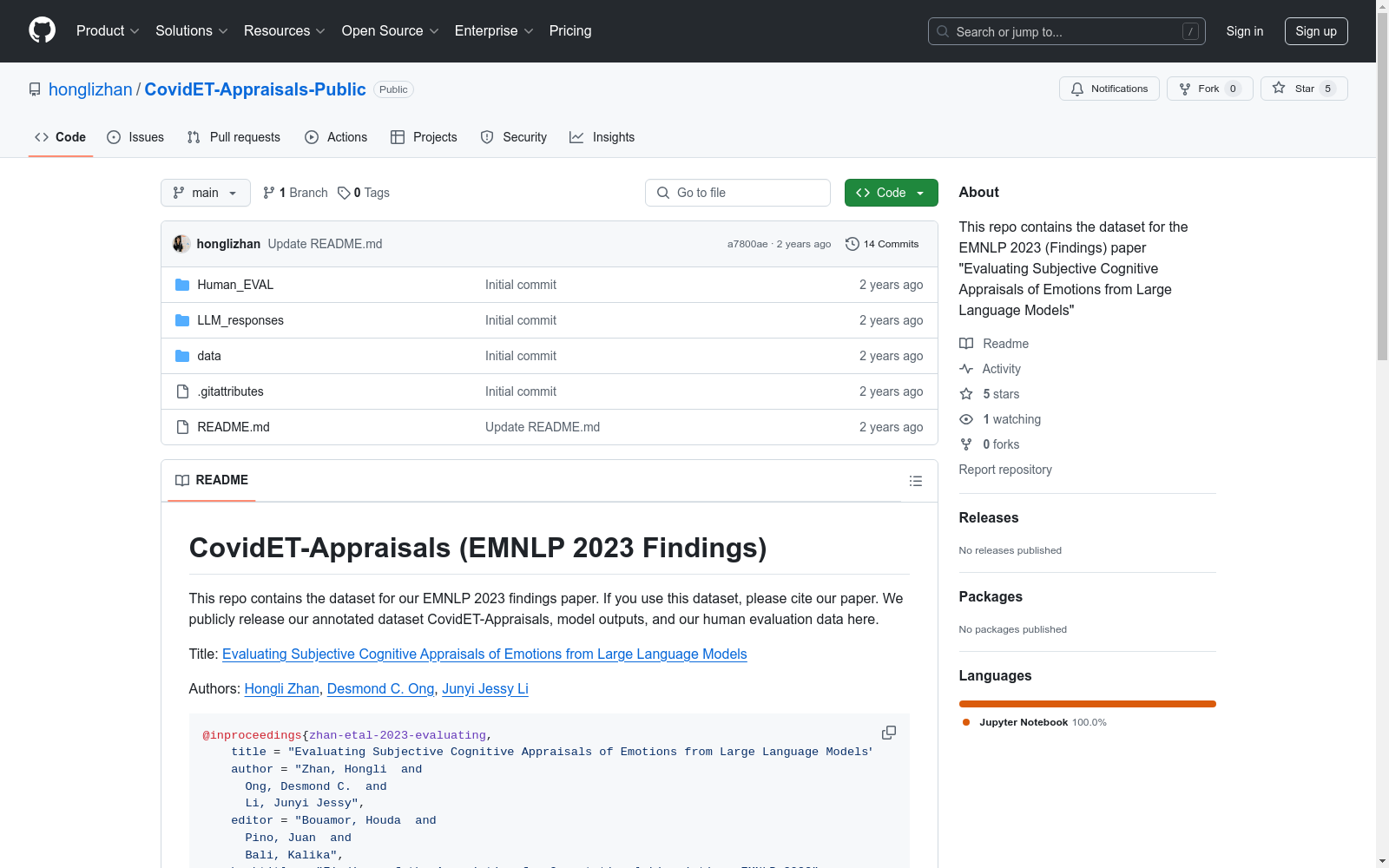Click the honglizhan avatar in commit row
Screen dimensions: 1389x868
[x=181, y=244]
